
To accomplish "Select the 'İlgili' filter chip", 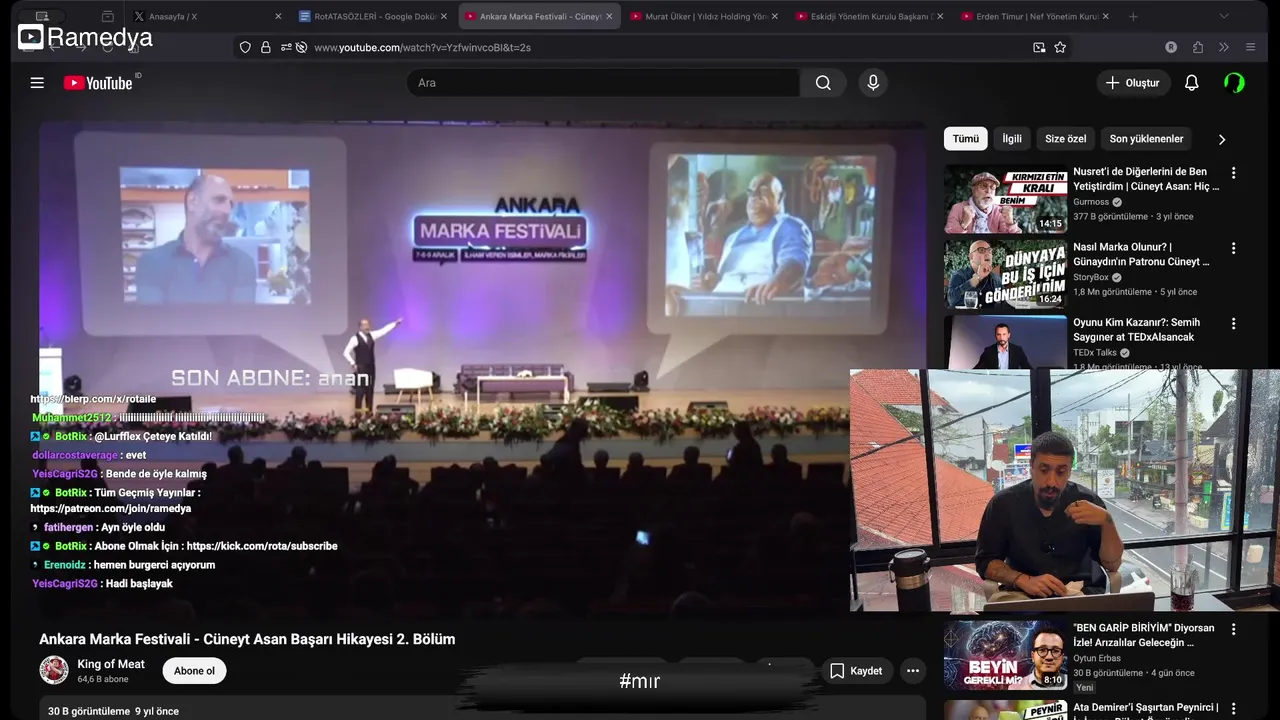I will (1012, 139).
